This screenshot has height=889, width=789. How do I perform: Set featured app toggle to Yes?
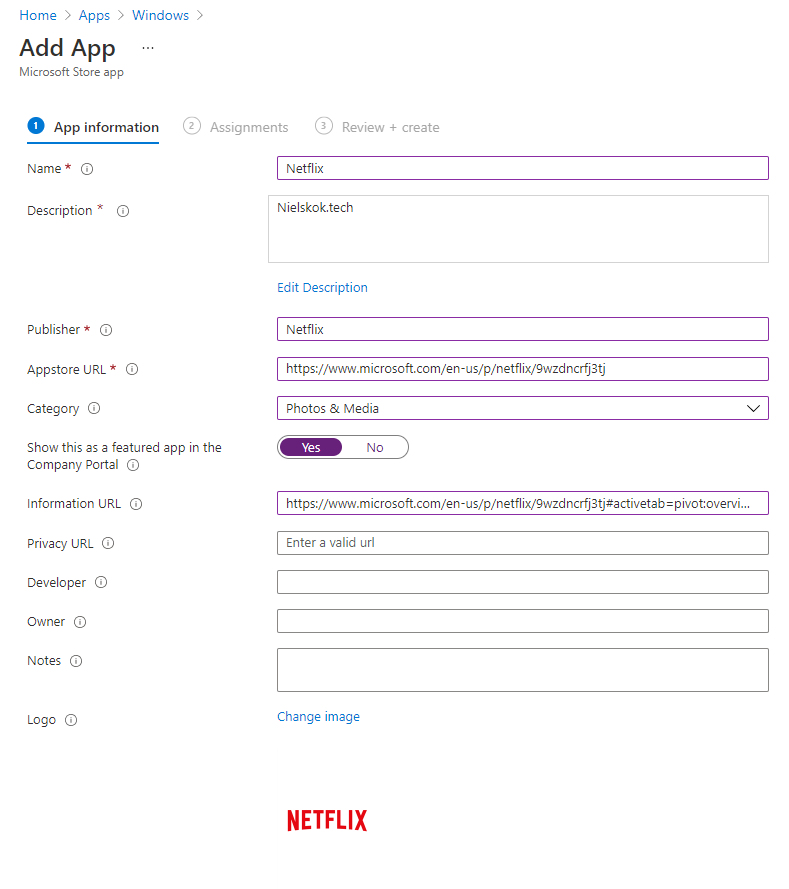tap(311, 447)
